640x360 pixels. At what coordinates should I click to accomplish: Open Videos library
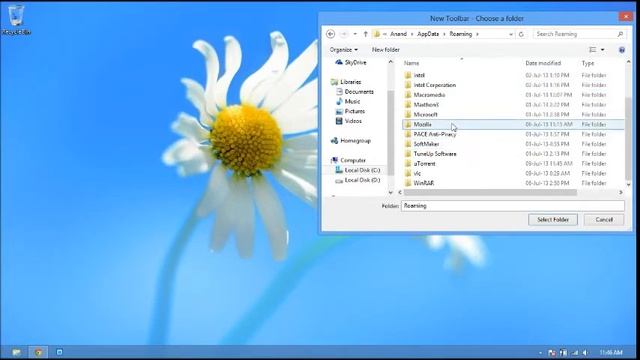point(349,121)
